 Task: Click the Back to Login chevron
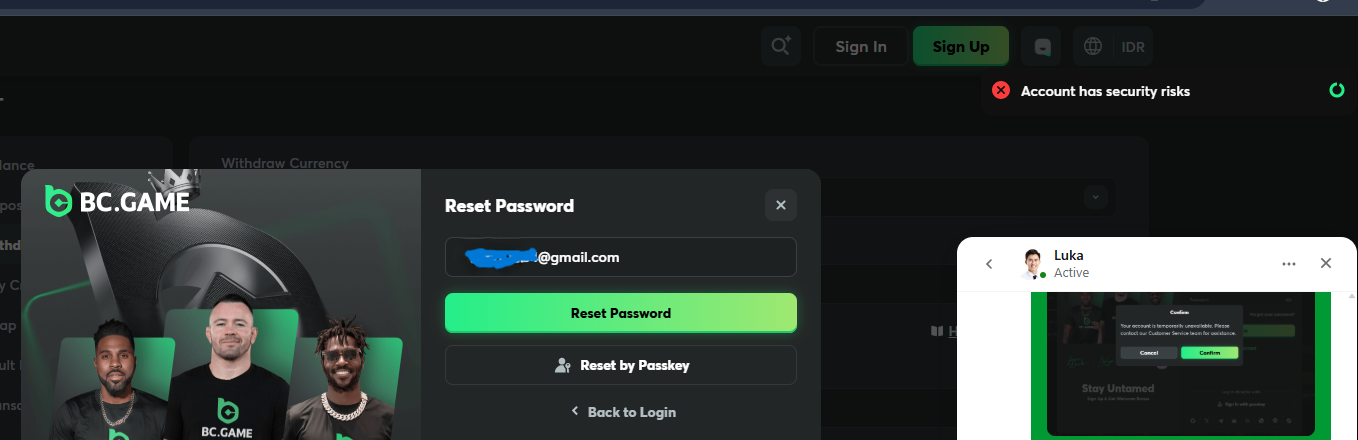[x=575, y=411]
